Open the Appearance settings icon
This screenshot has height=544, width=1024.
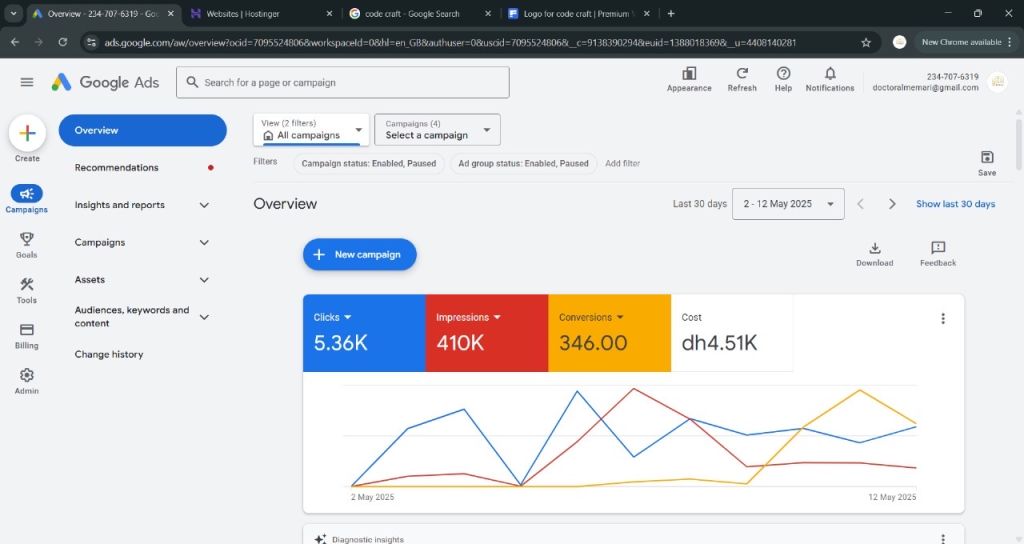point(689,75)
